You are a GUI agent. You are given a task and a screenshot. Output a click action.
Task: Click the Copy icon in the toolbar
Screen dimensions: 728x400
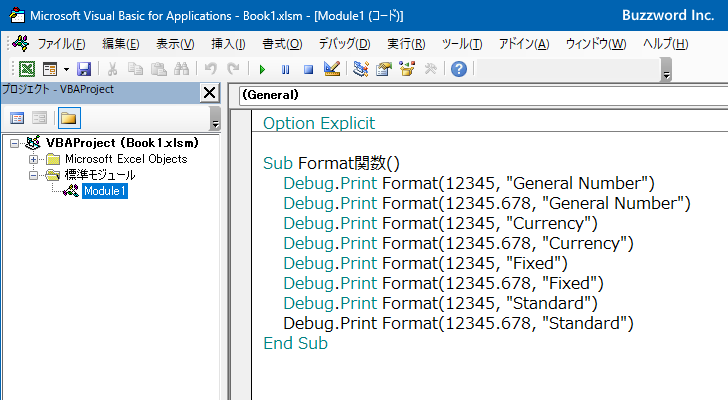point(135,69)
